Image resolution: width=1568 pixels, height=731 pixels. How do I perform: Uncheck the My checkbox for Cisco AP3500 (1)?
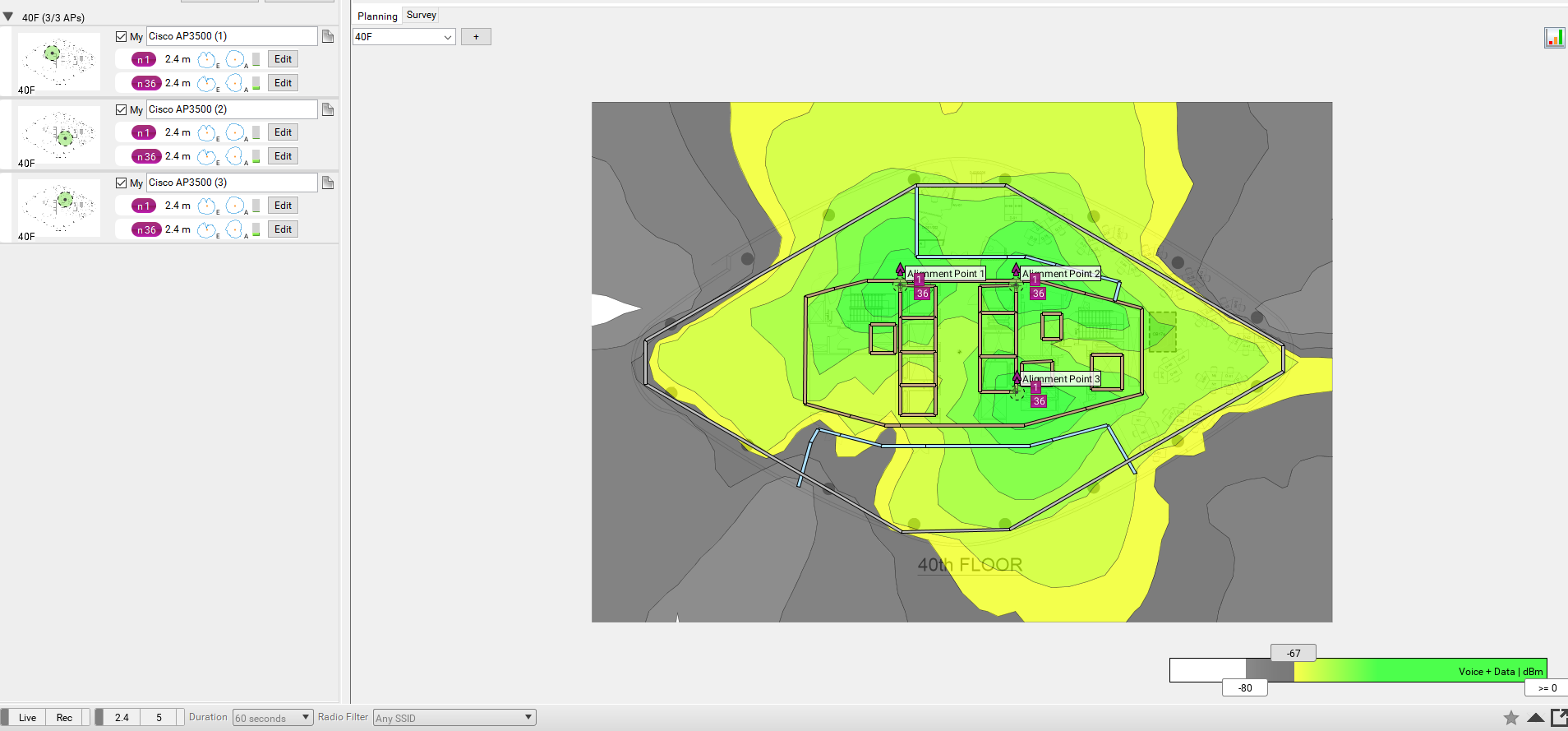[x=122, y=36]
